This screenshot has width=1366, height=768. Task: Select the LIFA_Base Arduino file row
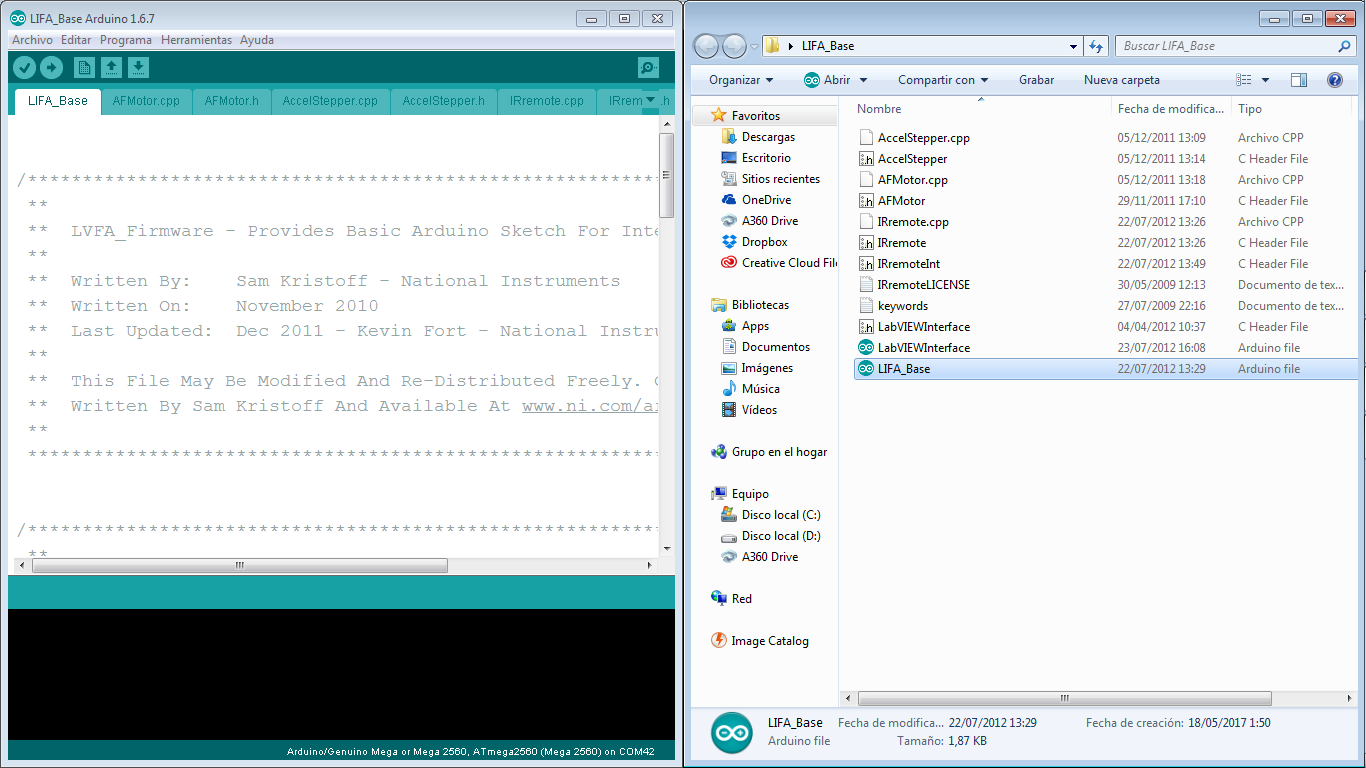click(x=1105, y=369)
